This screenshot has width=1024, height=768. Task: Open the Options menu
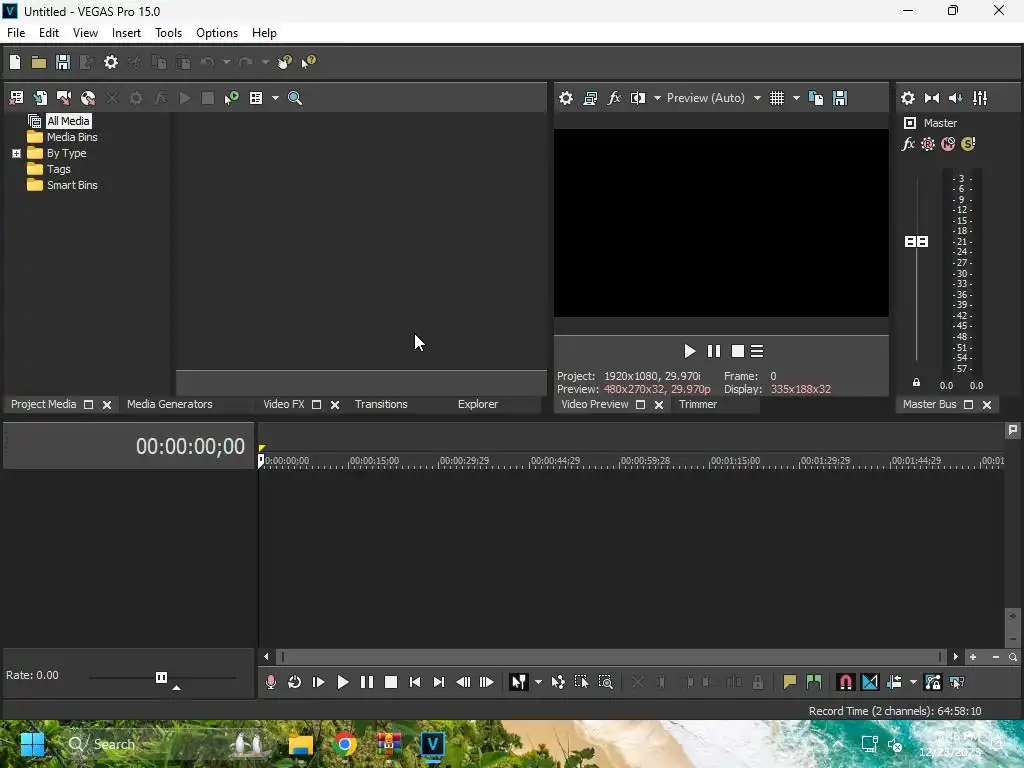pos(217,33)
